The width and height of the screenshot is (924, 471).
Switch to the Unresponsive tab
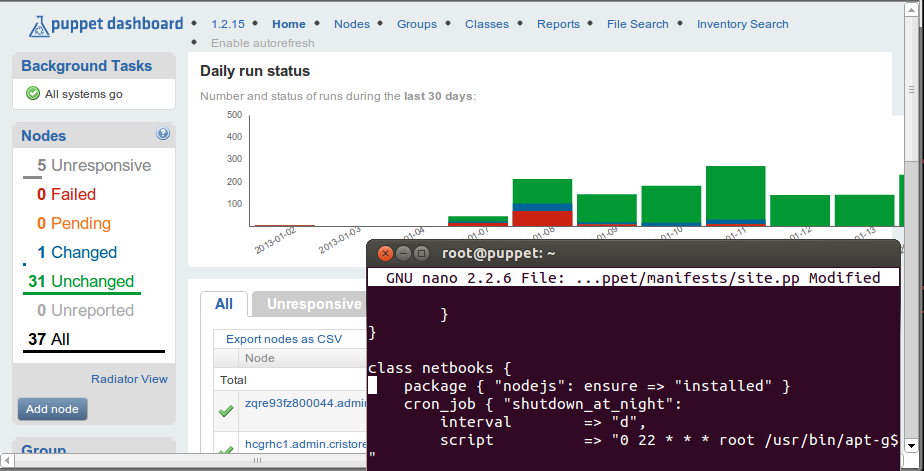point(313,304)
